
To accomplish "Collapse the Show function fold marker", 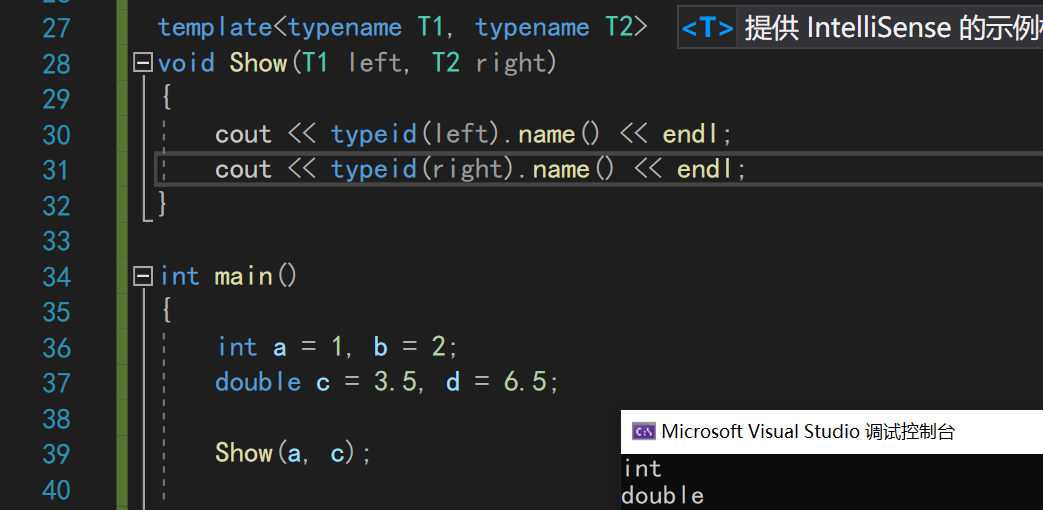I will click(x=142, y=63).
